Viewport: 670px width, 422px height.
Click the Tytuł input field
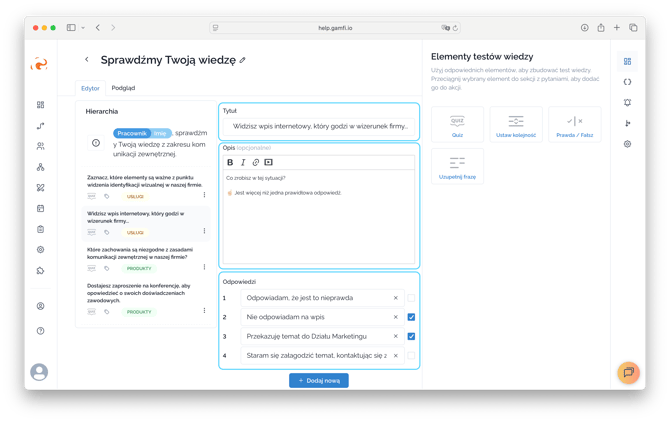(319, 127)
